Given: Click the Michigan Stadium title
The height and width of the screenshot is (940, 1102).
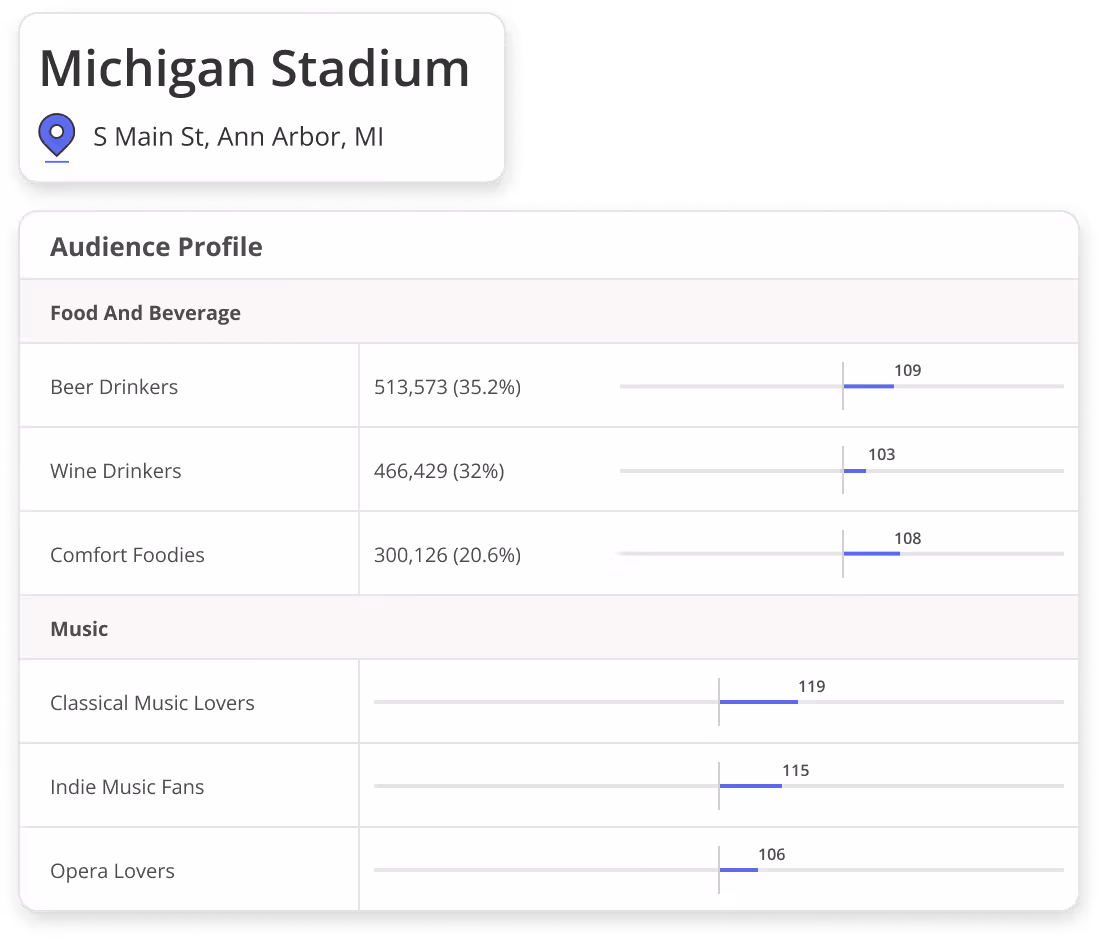Looking at the screenshot, I should [254, 68].
